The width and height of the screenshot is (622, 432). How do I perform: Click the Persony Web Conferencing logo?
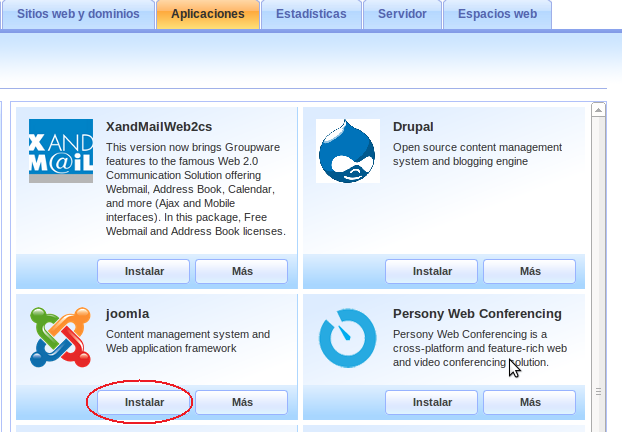tap(347, 338)
